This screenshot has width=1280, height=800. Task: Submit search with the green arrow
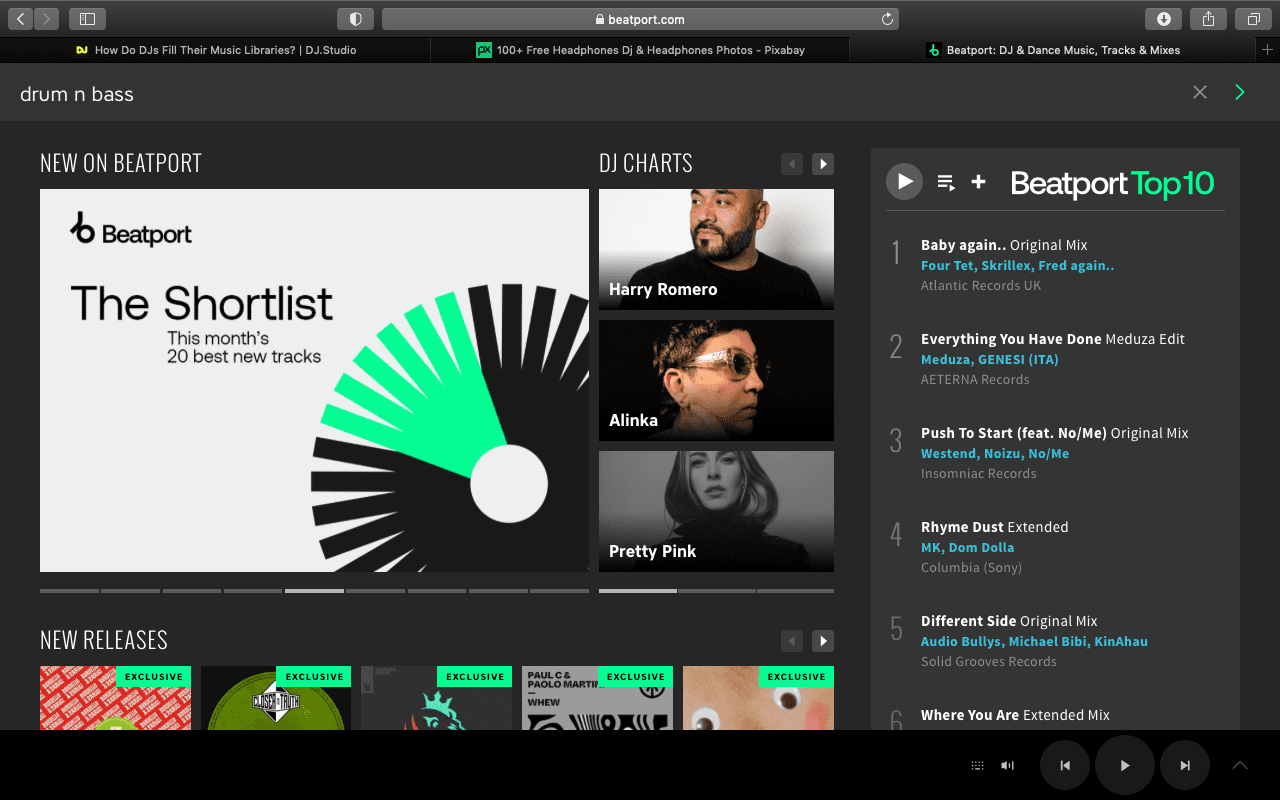pos(1240,92)
